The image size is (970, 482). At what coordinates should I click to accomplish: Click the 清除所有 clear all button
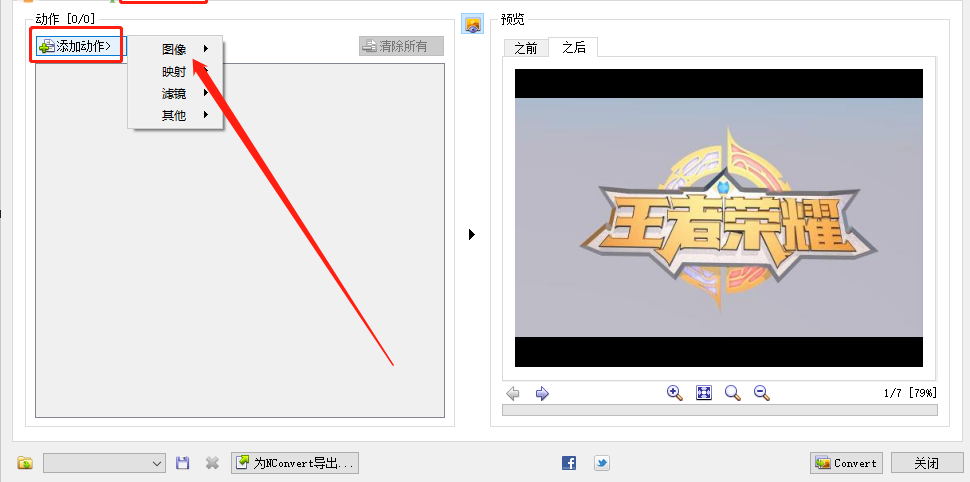point(401,46)
